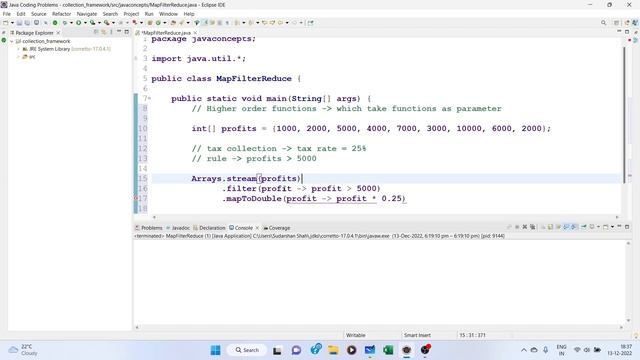This screenshot has width=640, height=360.
Task: Open File Explorer from the taskbar
Action: 333,350
